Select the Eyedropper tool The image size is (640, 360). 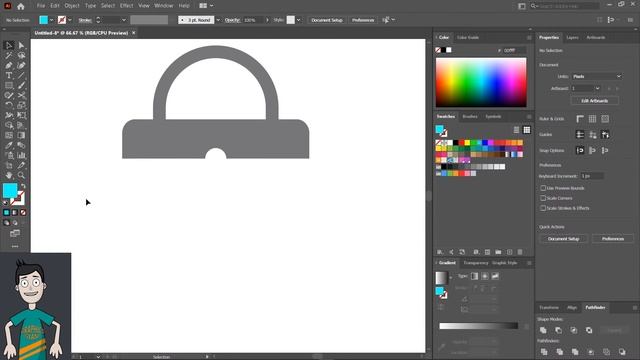(9, 145)
